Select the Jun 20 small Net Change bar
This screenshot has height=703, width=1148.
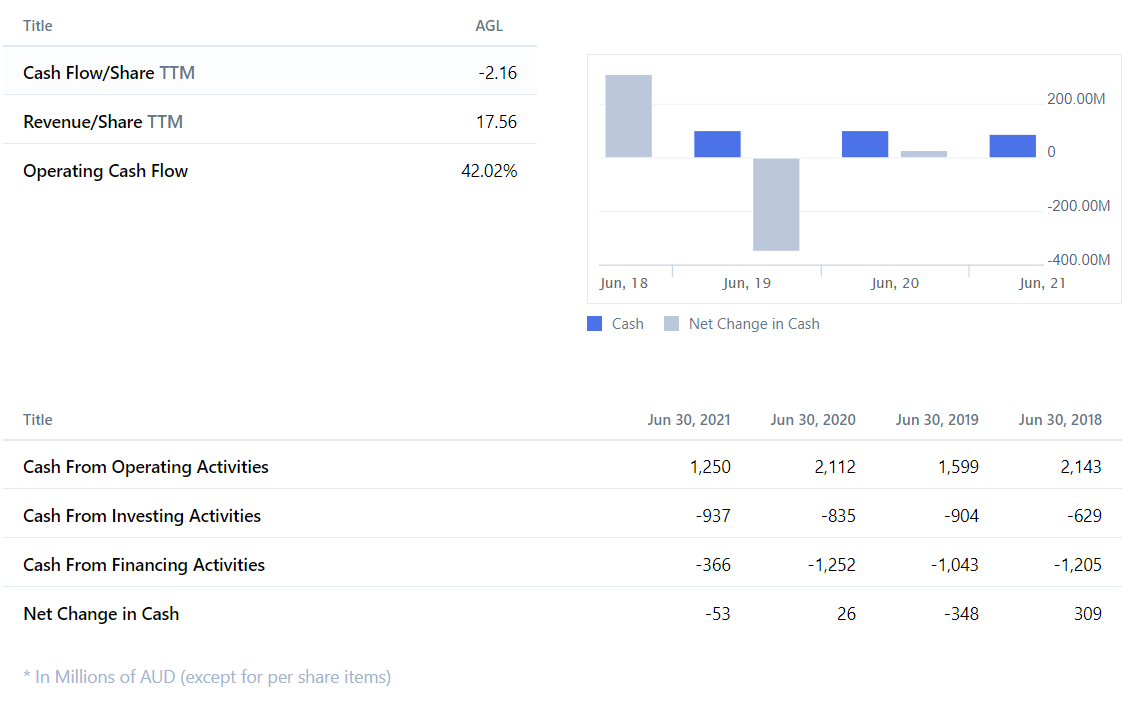click(924, 154)
